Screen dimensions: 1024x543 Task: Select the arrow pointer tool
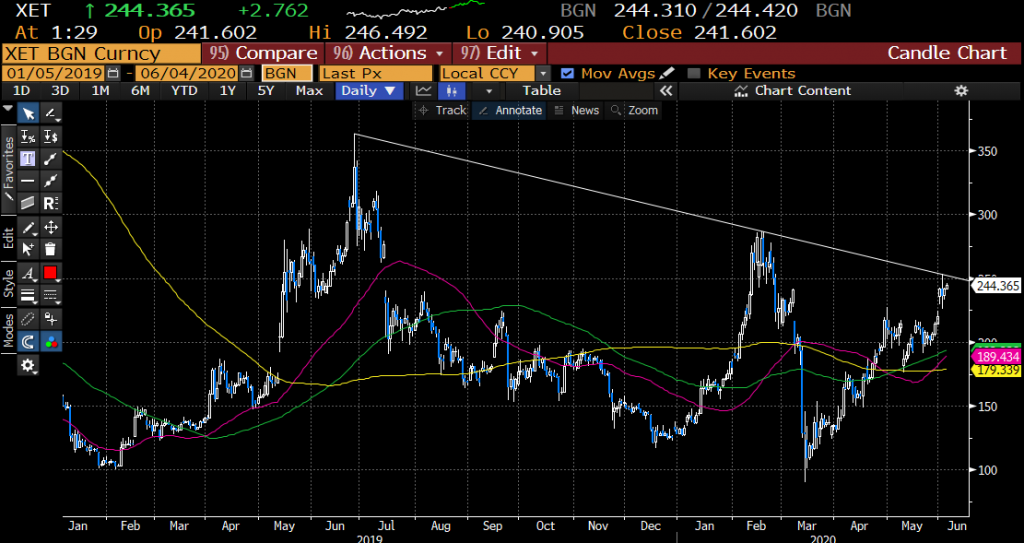coord(27,113)
